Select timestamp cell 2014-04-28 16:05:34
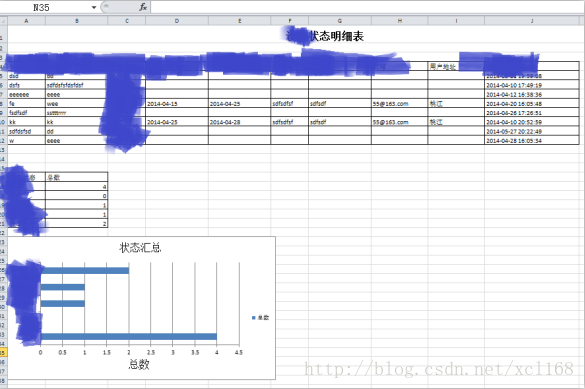Image resolution: width=585 pixels, height=389 pixels. [x=532, y=141]
